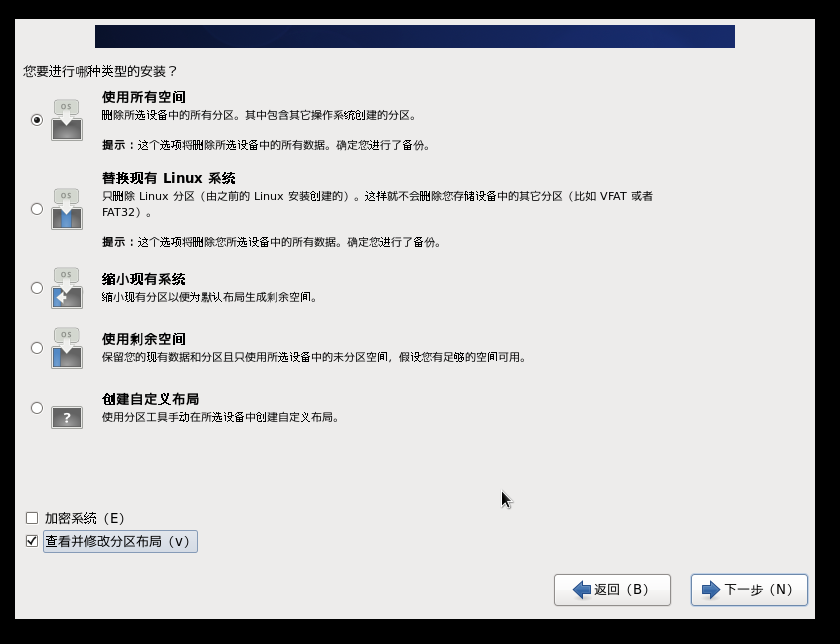Image resolution: width=840 pixels, height=644 pixels.
Task: Click the 创建自定义布局 question mark icon
Action: pyautogui.click(x=67, y=417)
